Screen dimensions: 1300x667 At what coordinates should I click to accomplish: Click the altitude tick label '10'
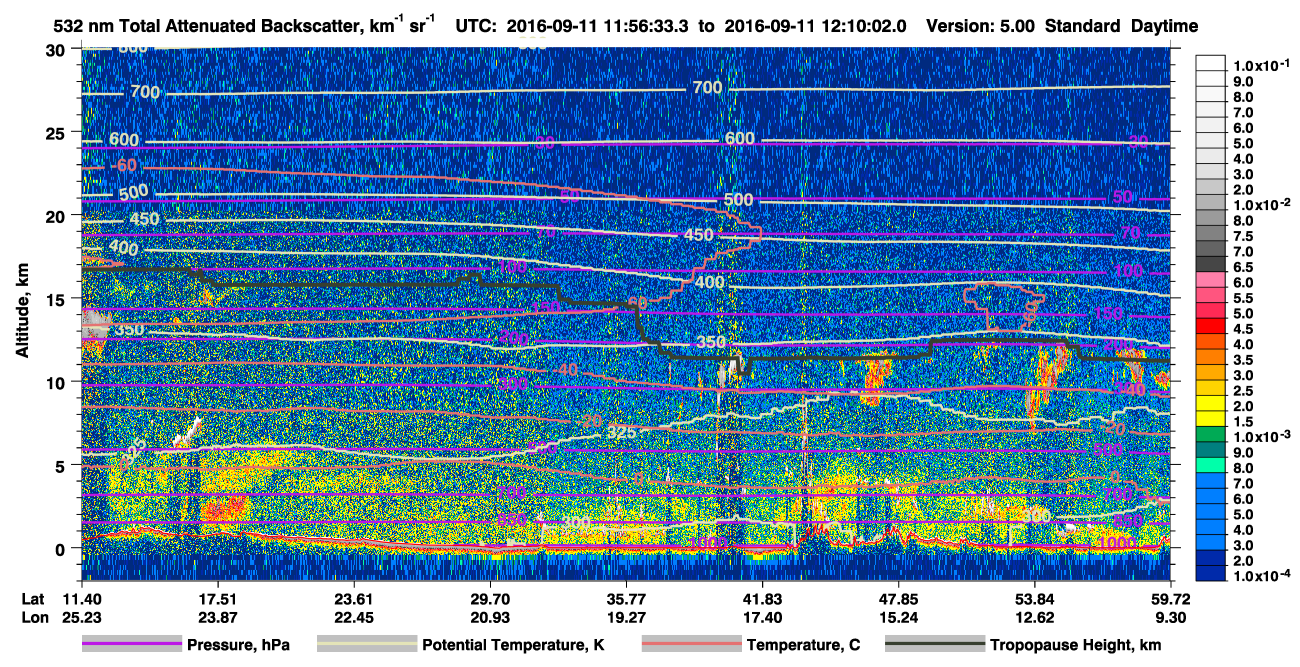[58, 382]
